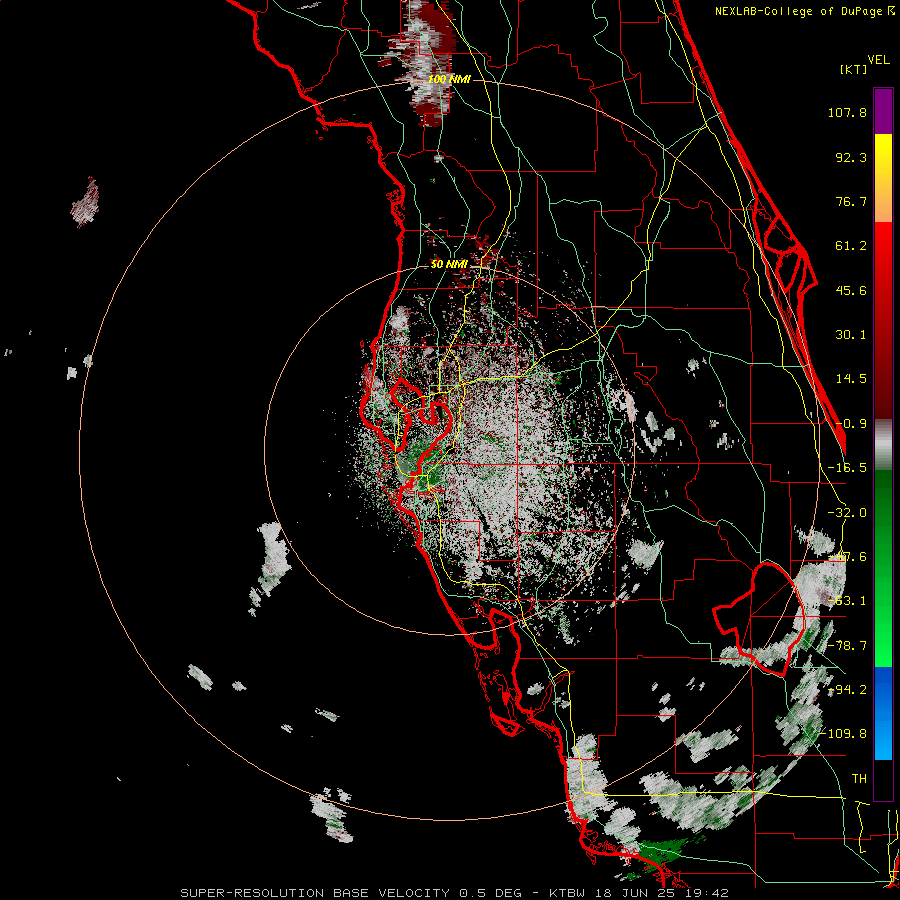Click the 19:42 timestamp
Viewport: 900px width, 900px height.
pyautogui.click(x=709, y=893)
